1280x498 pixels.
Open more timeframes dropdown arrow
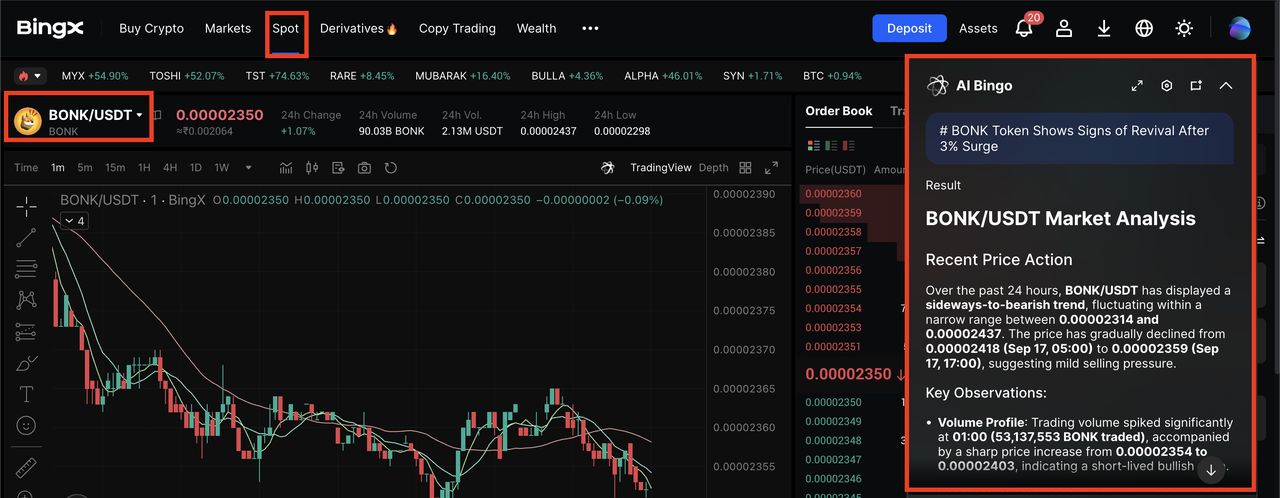[249, 168]
